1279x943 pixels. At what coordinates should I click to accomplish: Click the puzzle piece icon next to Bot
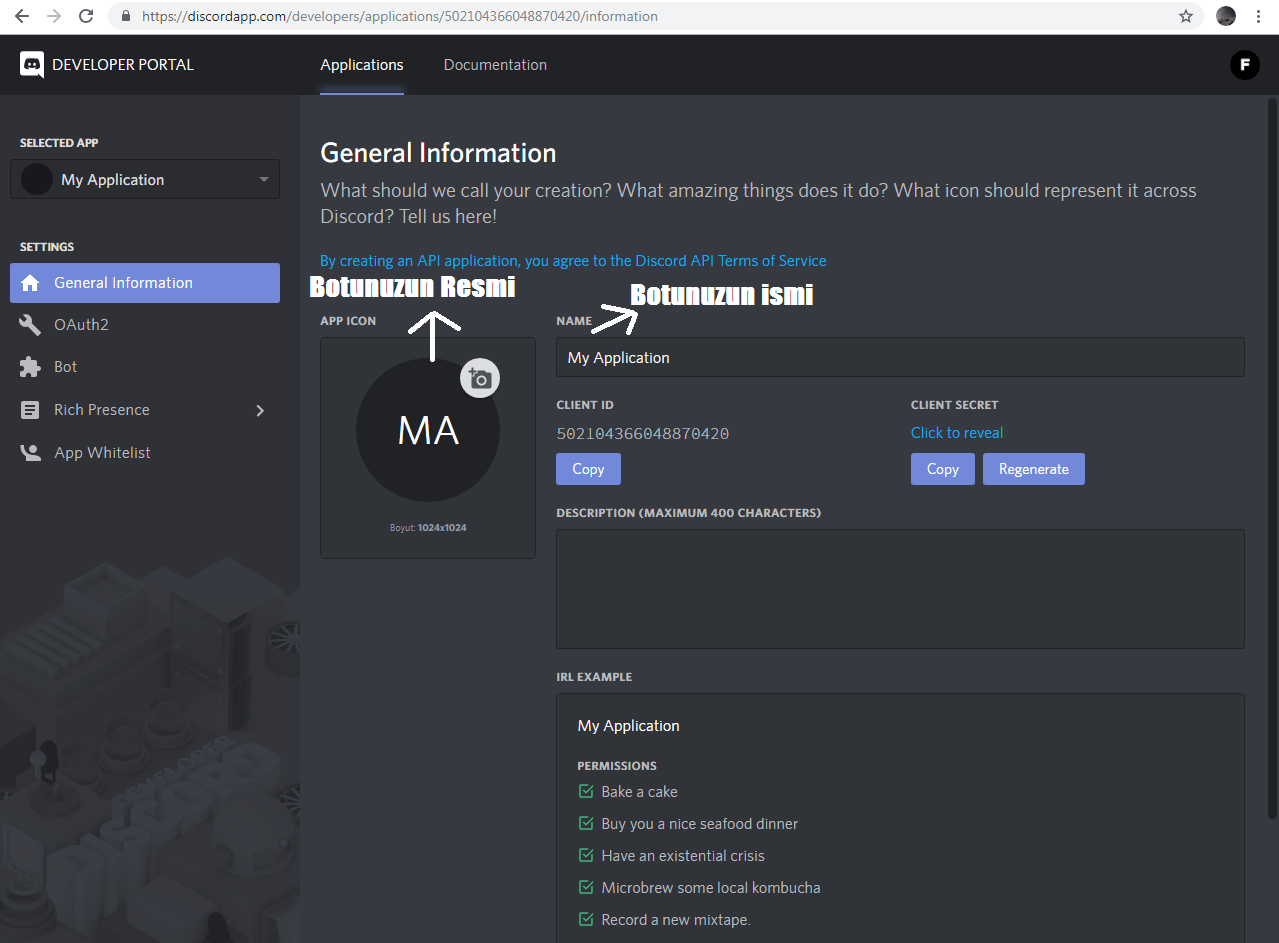30,367
